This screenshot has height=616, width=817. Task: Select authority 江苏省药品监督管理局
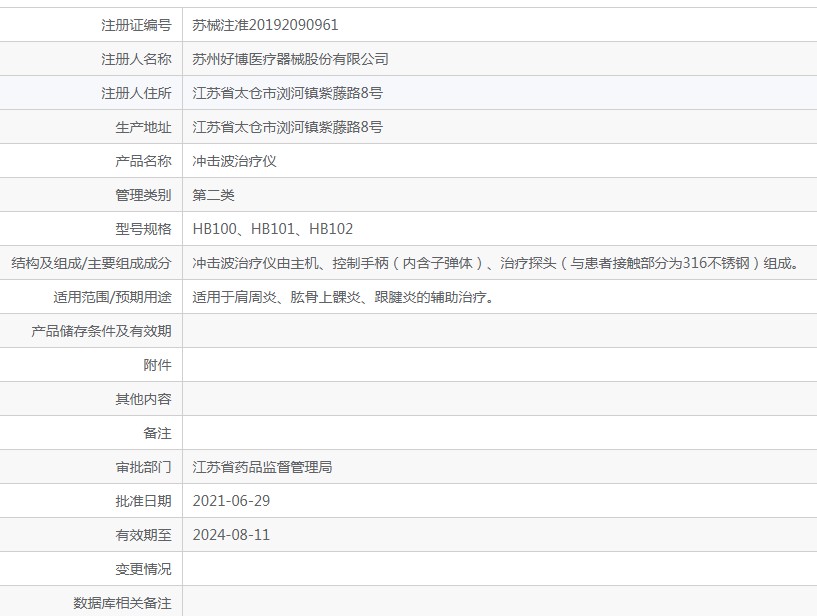tap(262, 467)
